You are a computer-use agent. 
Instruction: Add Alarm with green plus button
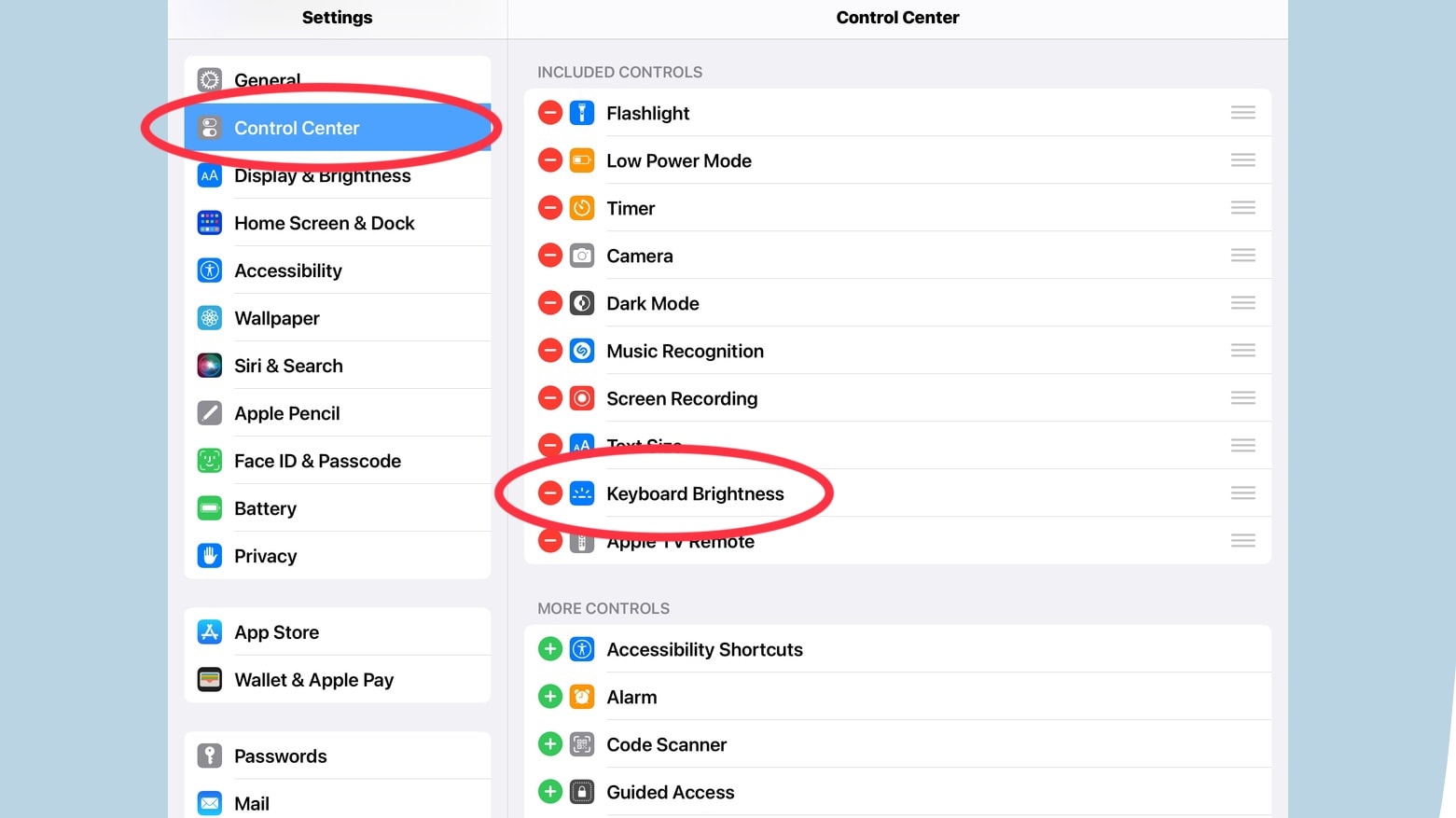(x=550, y=697)
